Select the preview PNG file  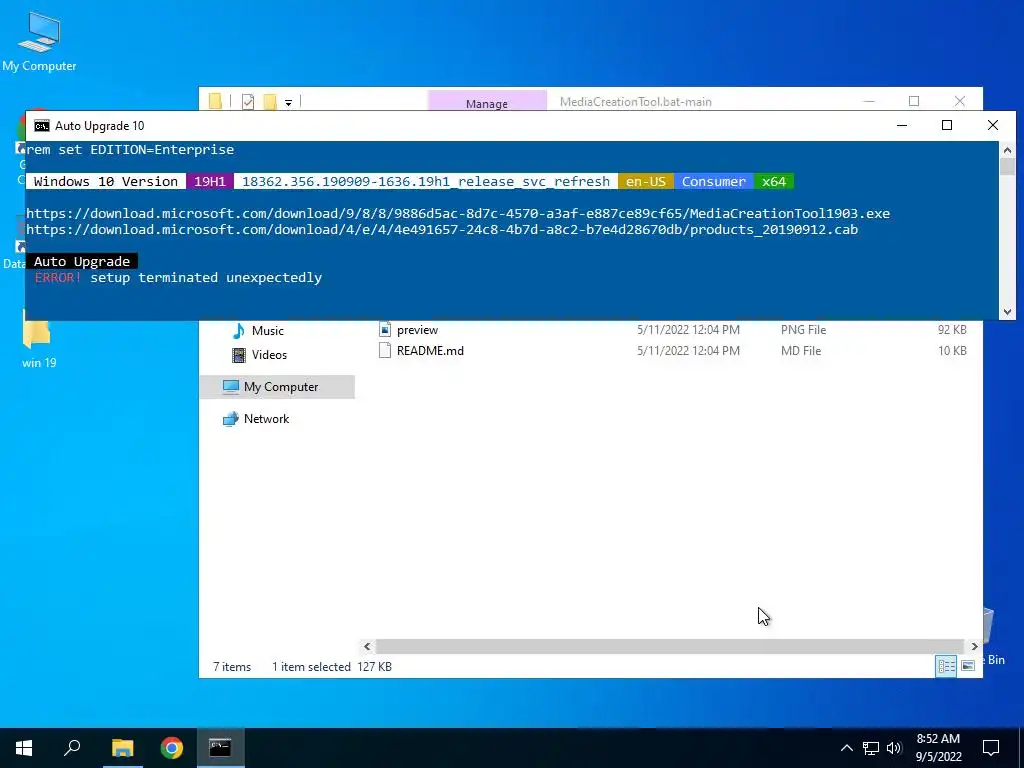click(417, 330)
